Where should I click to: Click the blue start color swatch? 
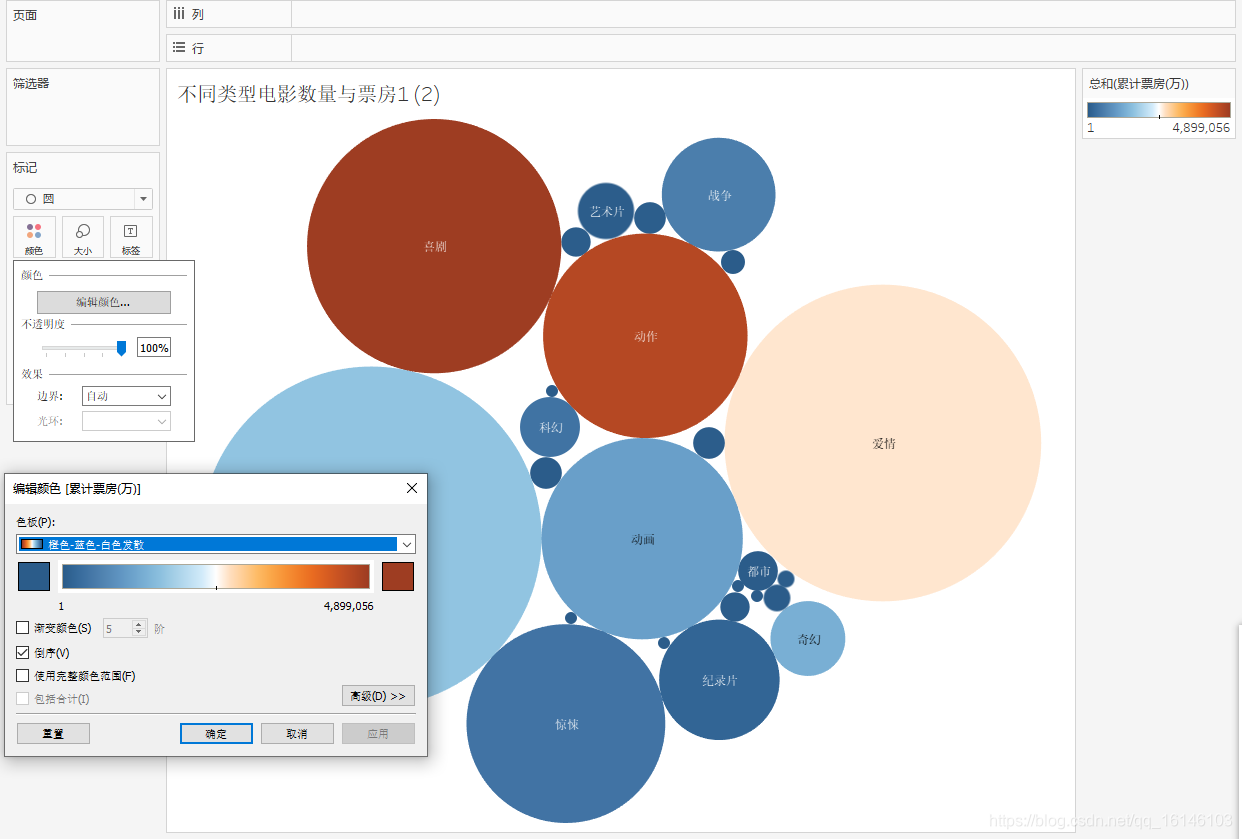coord(34,577)
